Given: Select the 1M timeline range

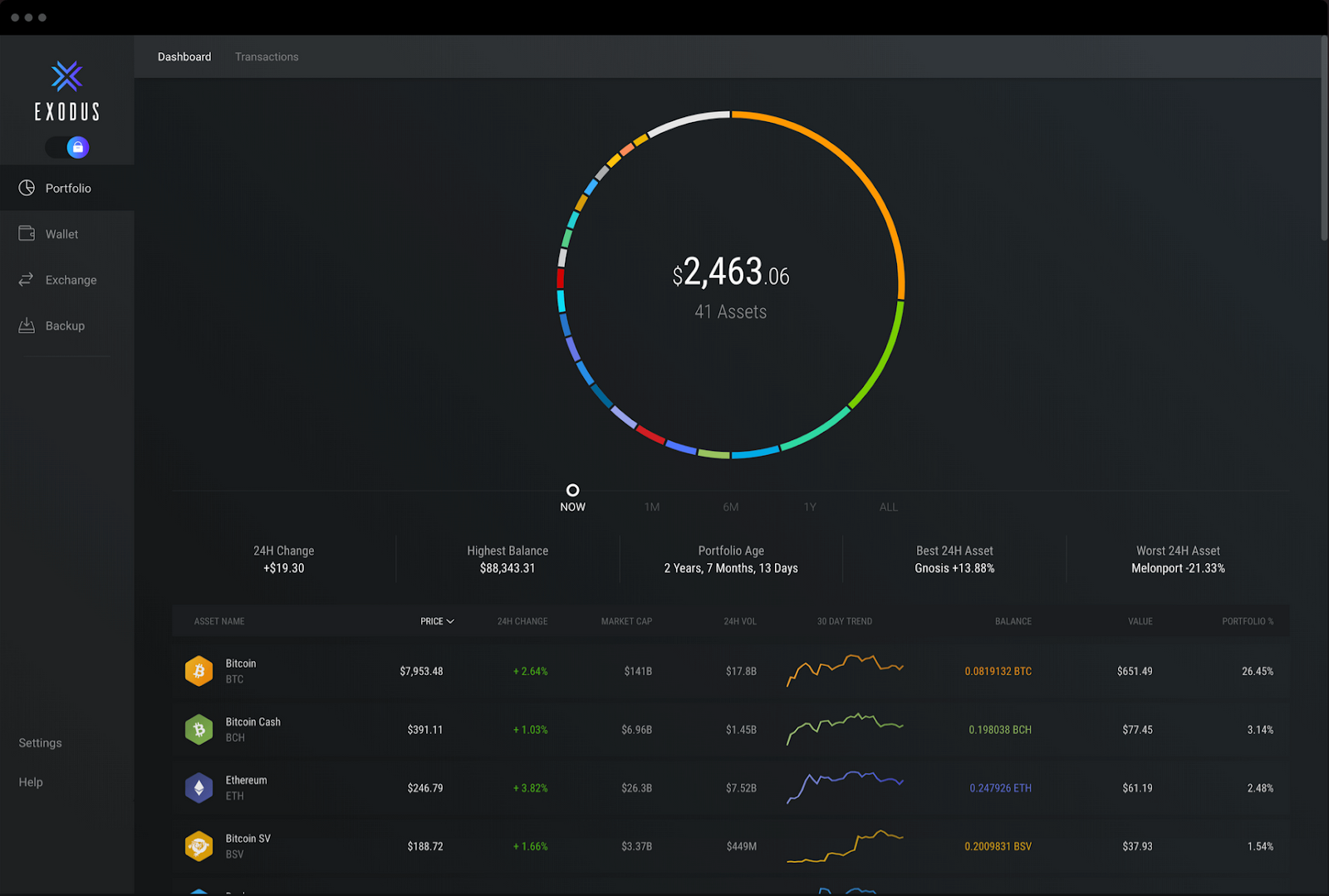Looking at the screenshot, I should pyautogui.click(x=652, y=507).
